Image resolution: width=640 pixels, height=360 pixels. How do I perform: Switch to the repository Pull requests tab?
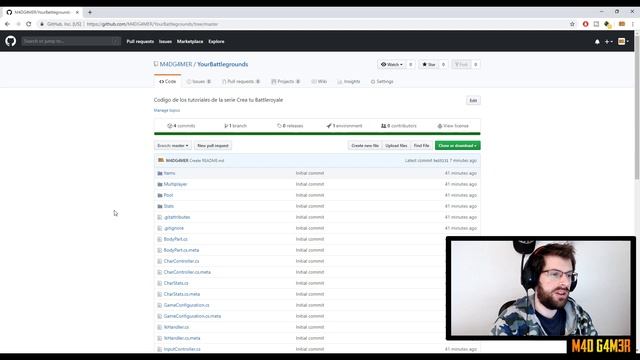[241, 82]
